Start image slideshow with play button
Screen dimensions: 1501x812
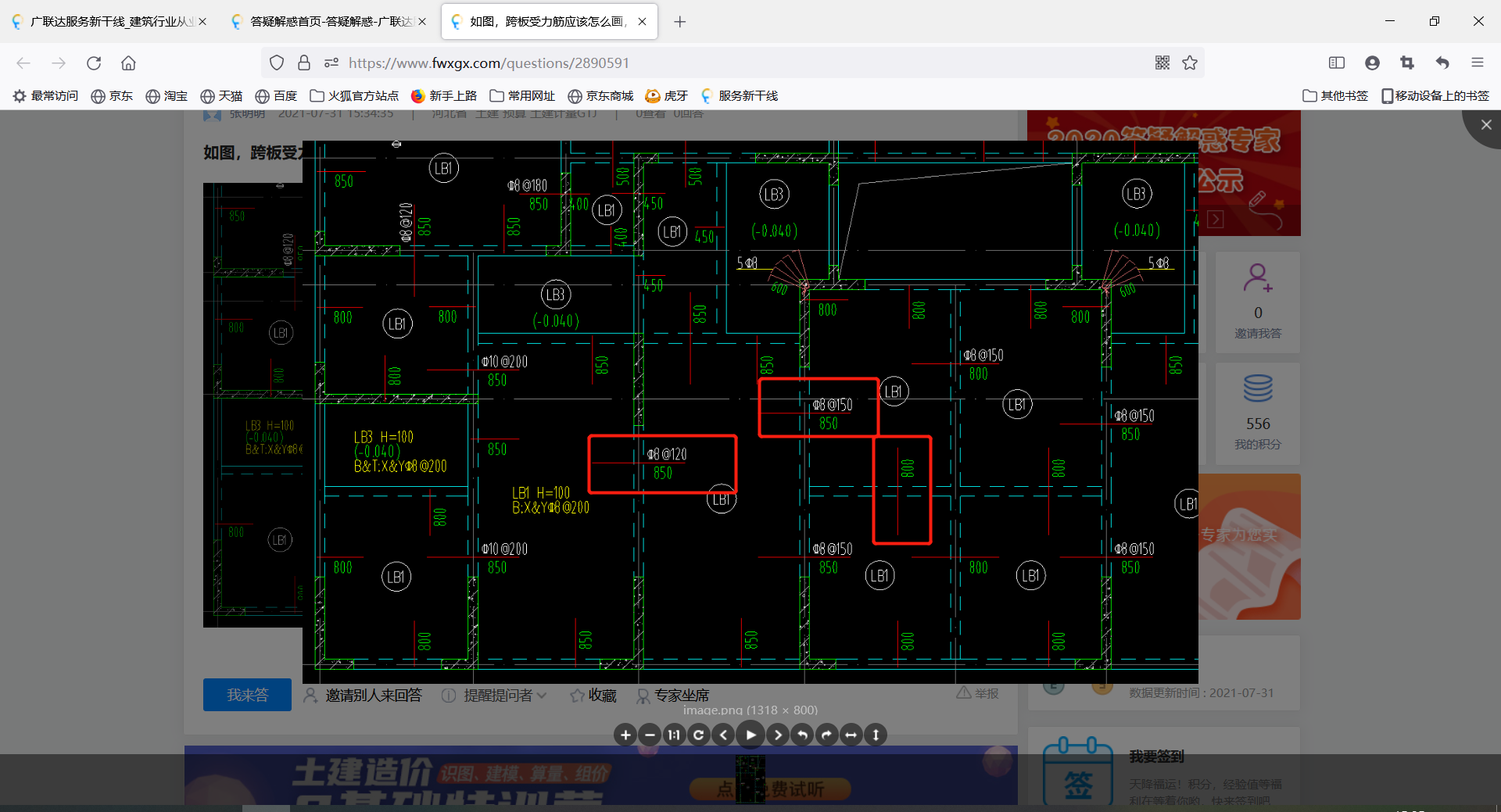(750, 735)
